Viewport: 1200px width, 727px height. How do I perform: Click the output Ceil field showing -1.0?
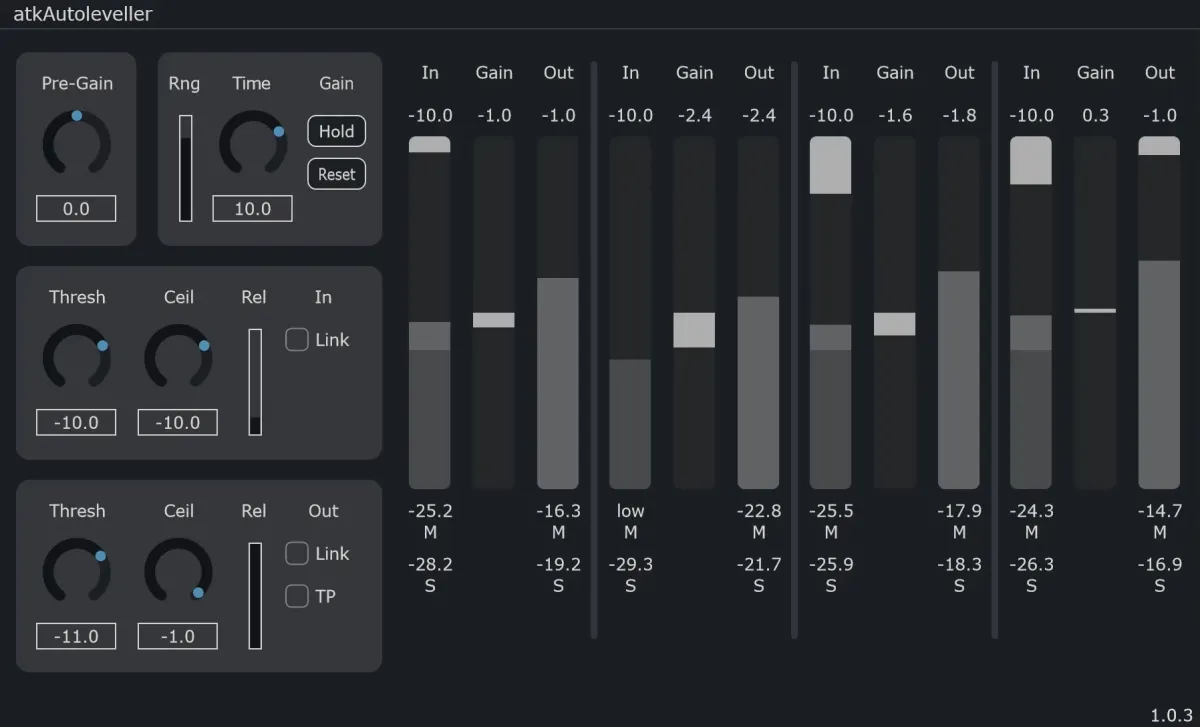click(178, 636)
